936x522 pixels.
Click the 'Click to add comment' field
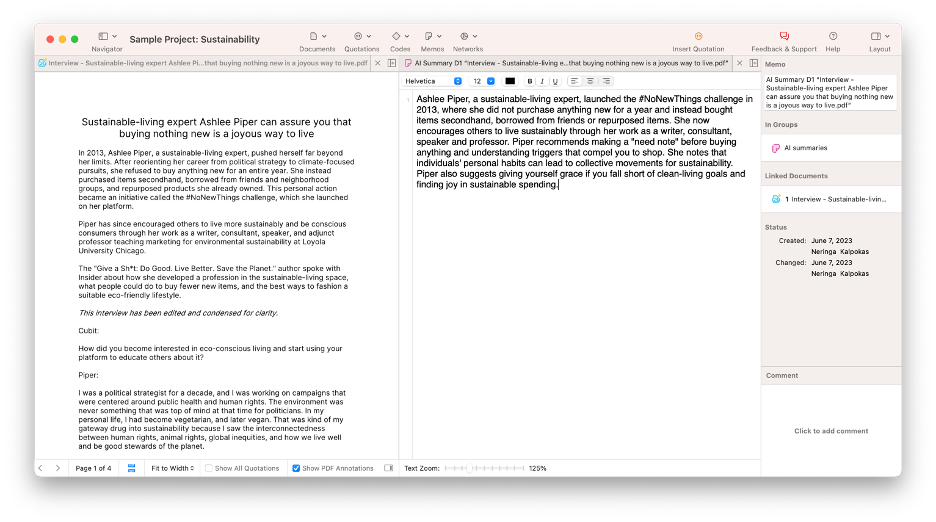(x=831, y=431)
